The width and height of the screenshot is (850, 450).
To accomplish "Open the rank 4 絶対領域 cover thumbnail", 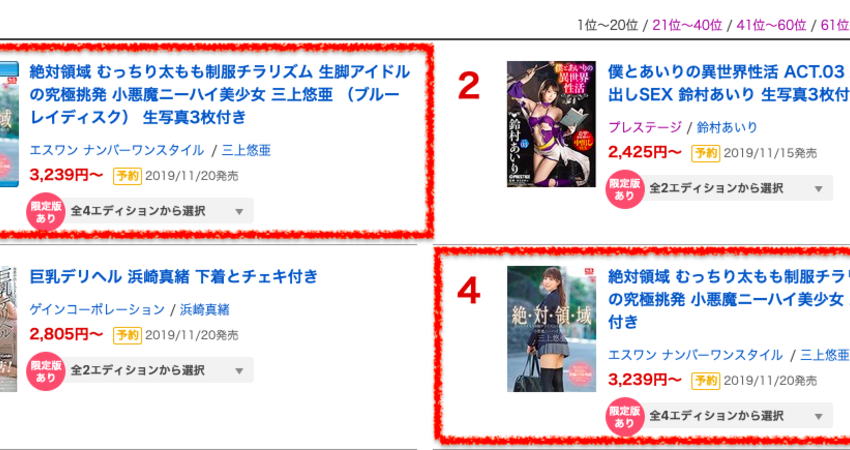I will (x=551, y=329).
